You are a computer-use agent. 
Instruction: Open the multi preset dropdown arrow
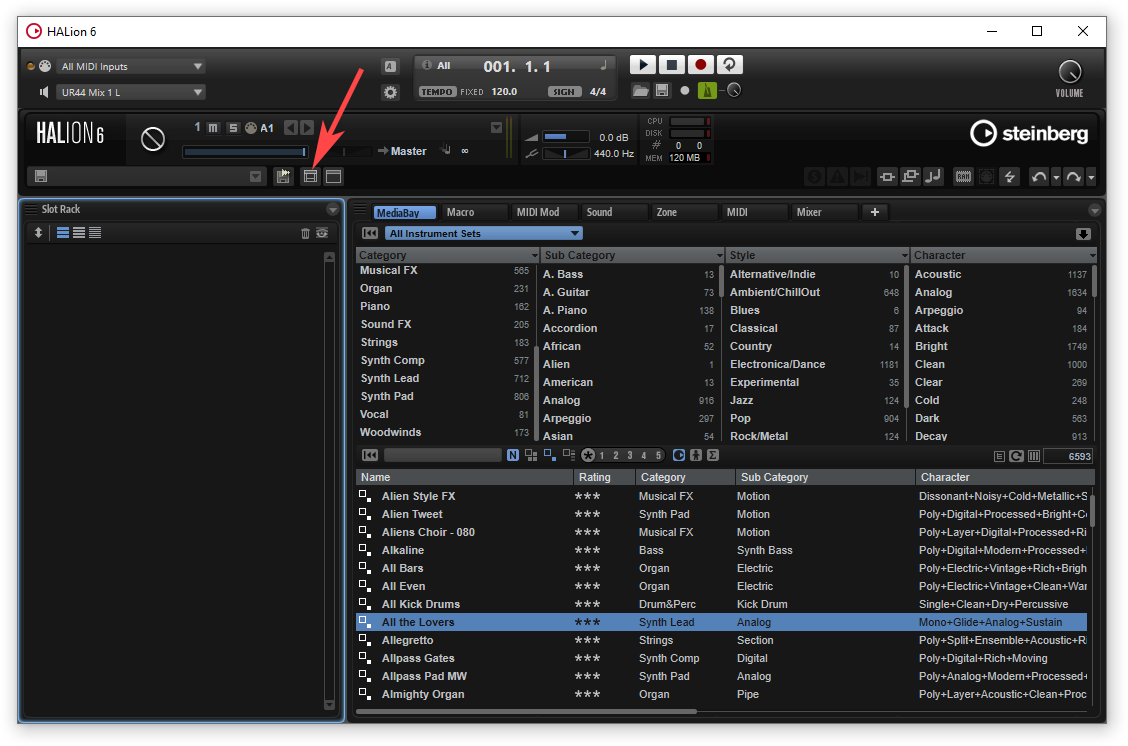coord(255,176)
